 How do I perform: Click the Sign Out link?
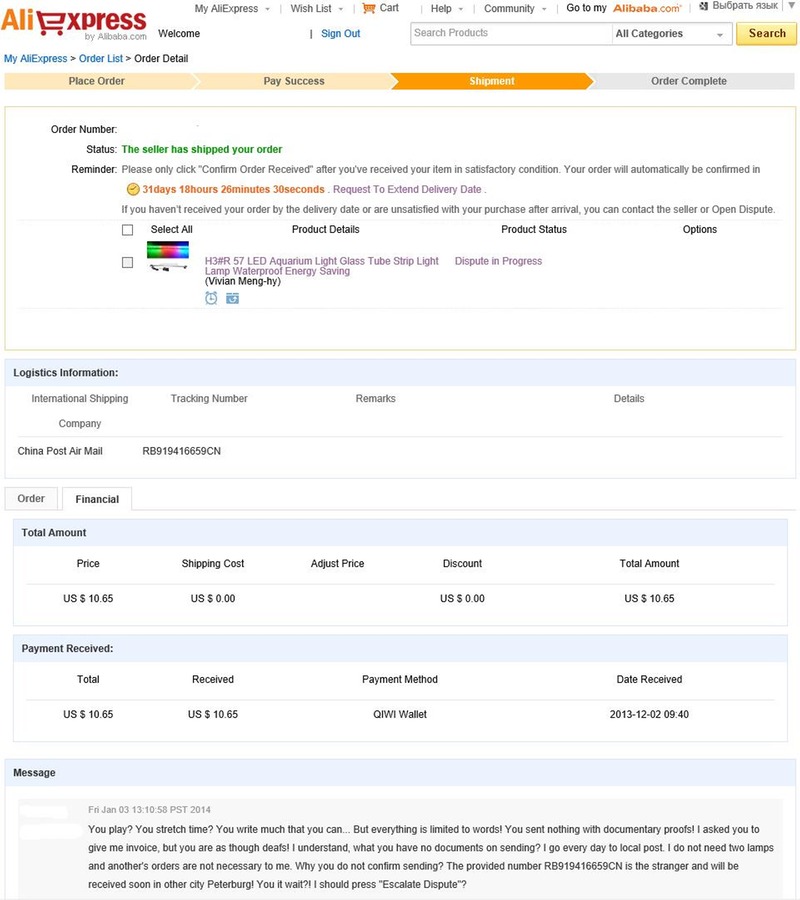coord(340,33)
